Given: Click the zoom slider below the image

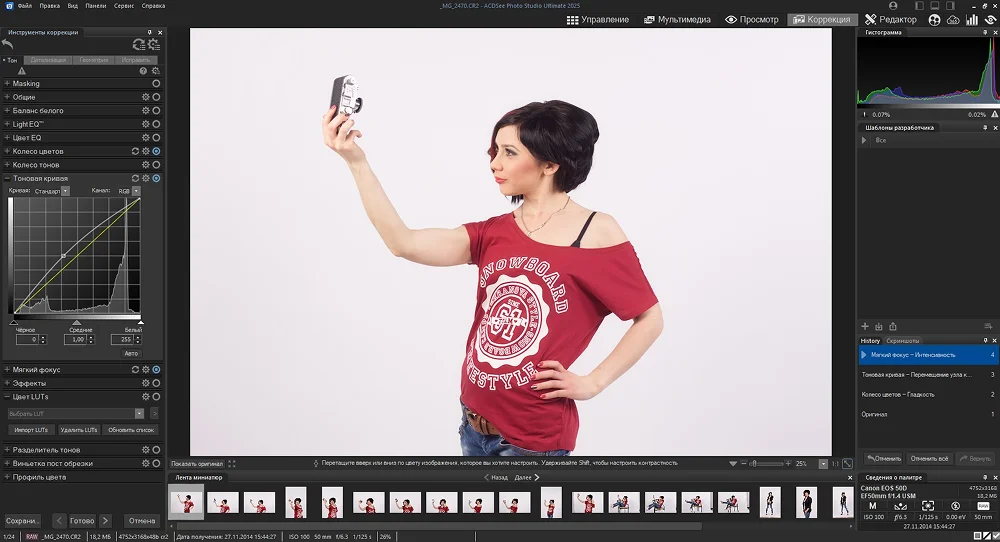Looking at the screenshot, I should point(768,464).
